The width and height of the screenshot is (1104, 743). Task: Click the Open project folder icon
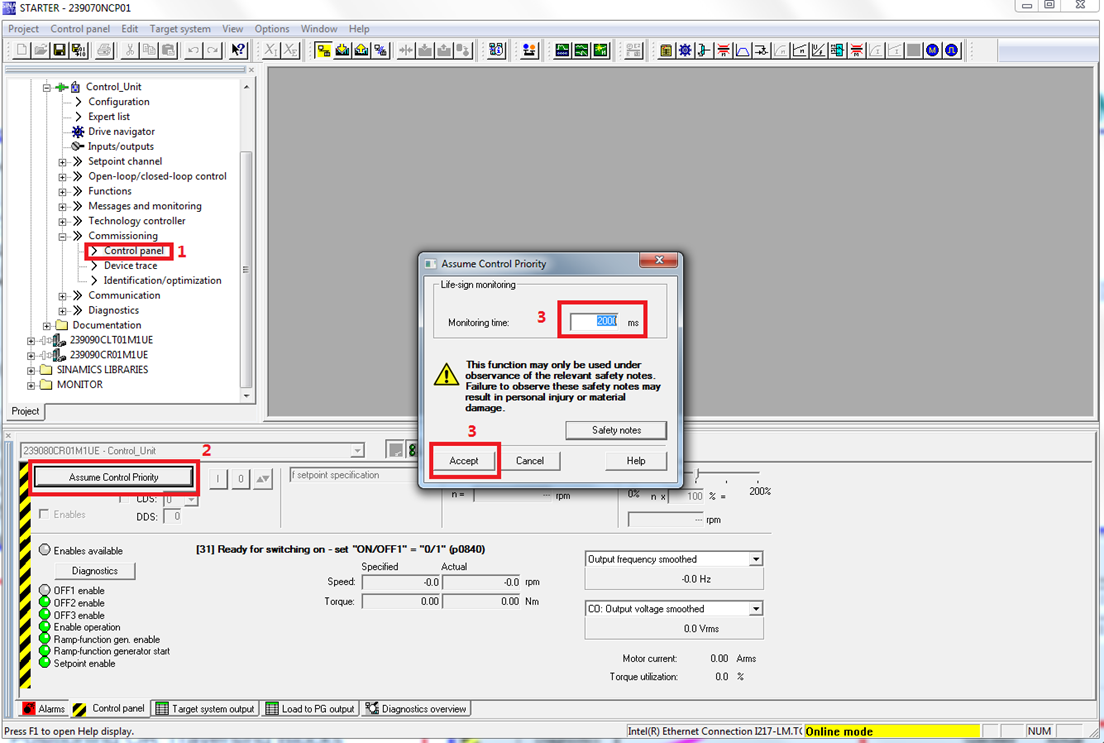[40, 50]
